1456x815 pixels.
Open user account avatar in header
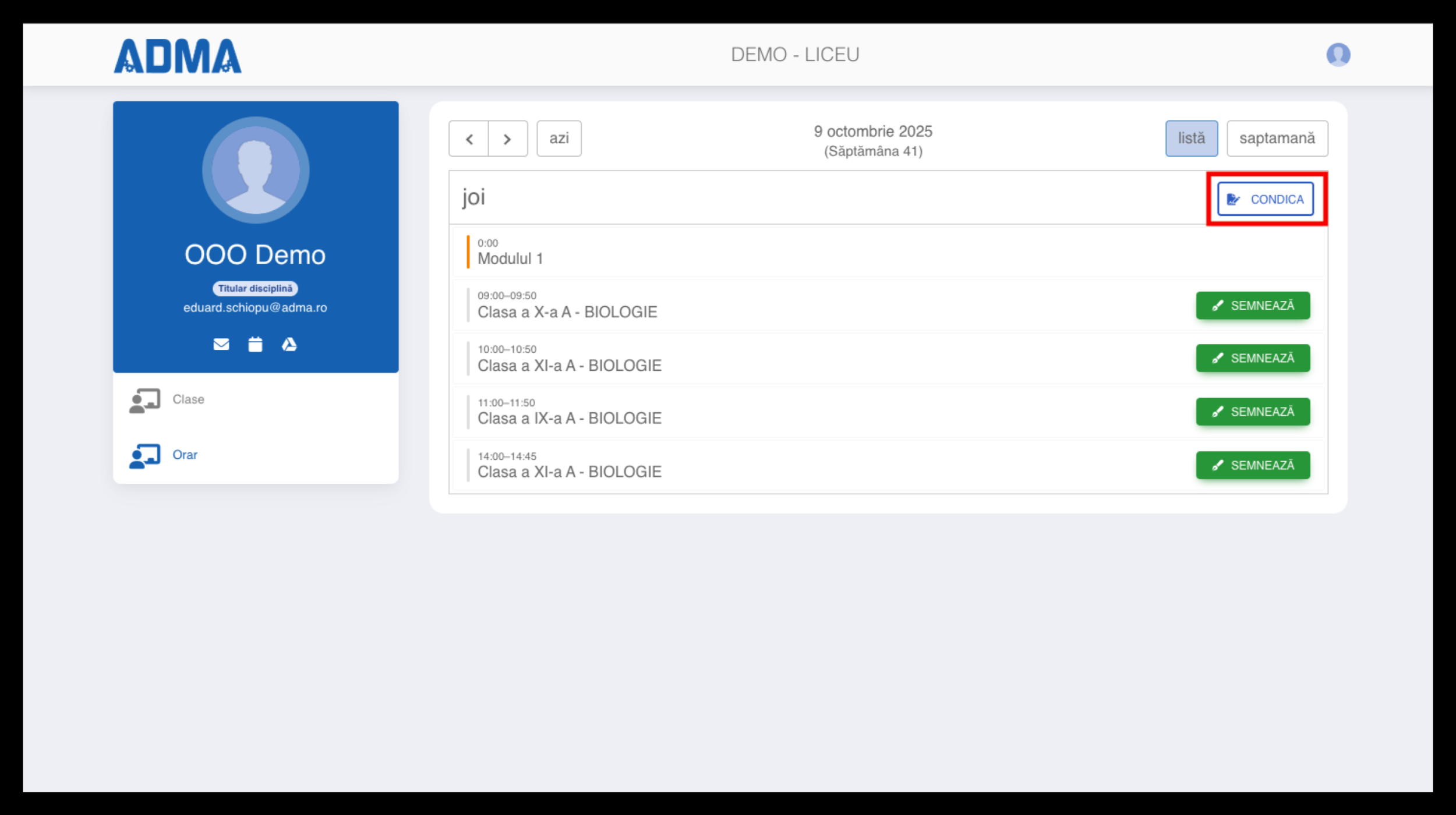pos(1338,55)
